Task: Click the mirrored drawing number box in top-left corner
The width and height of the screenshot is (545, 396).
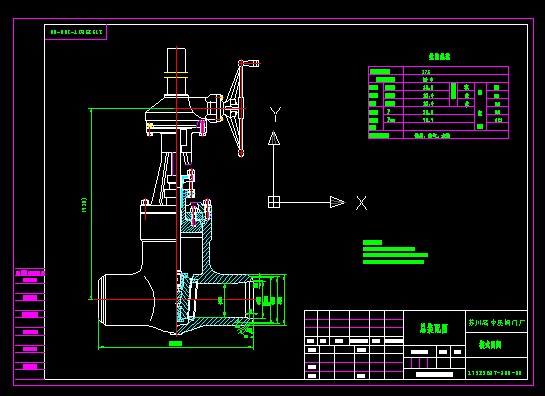Action: click(x=76, y=32)
